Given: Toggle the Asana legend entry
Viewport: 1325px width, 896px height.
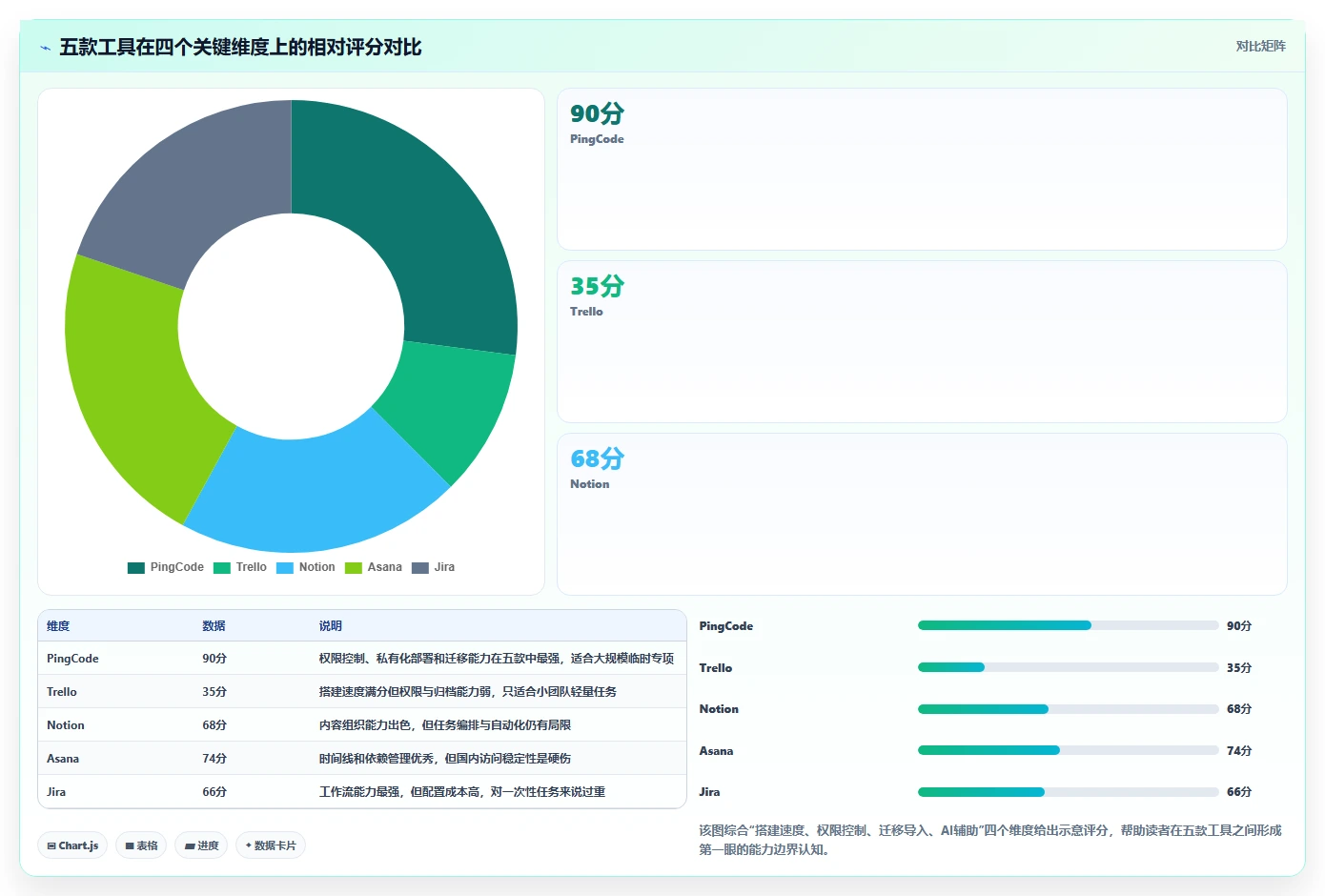Looking at the screenshot, I should point(374,567).
